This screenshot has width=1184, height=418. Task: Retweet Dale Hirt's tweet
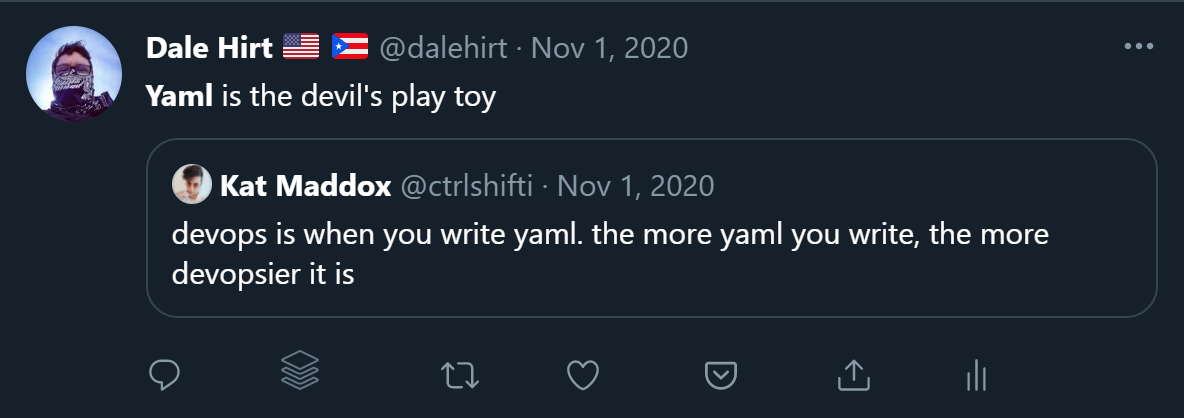point(460,375)
